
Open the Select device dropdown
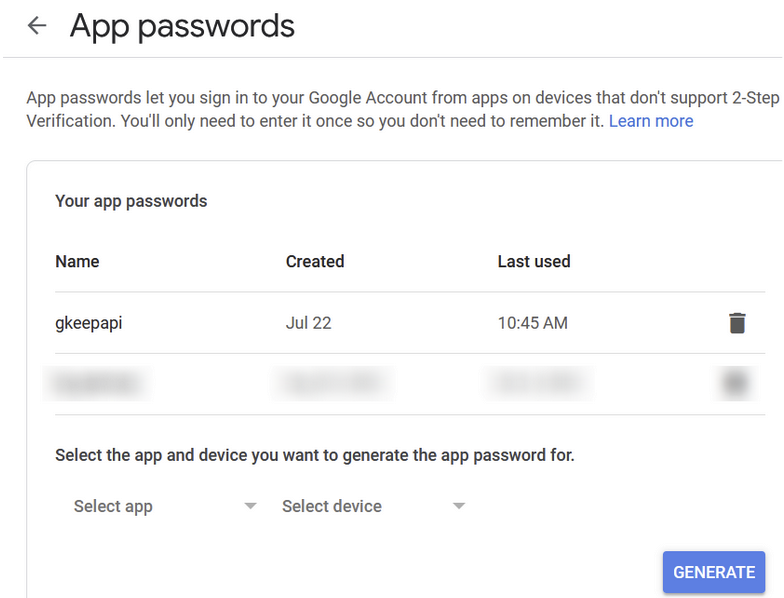374,506
